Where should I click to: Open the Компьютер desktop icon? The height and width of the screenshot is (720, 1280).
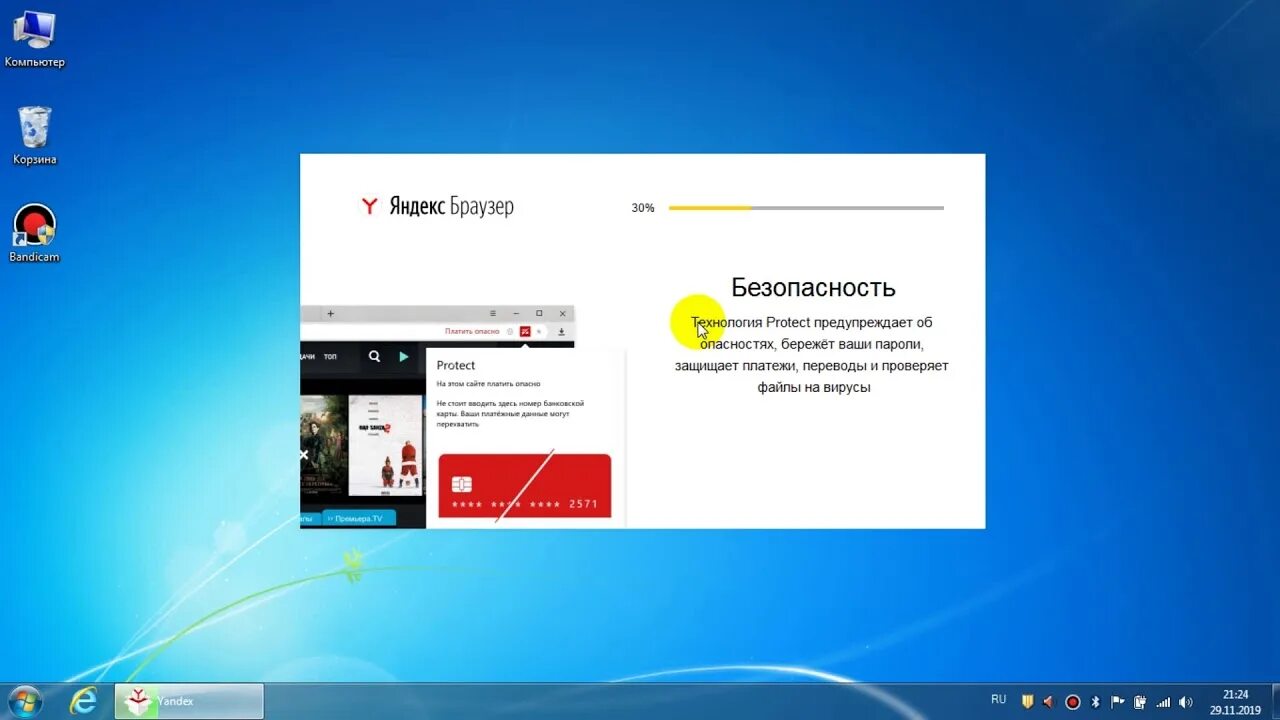[x=34, y=40]
